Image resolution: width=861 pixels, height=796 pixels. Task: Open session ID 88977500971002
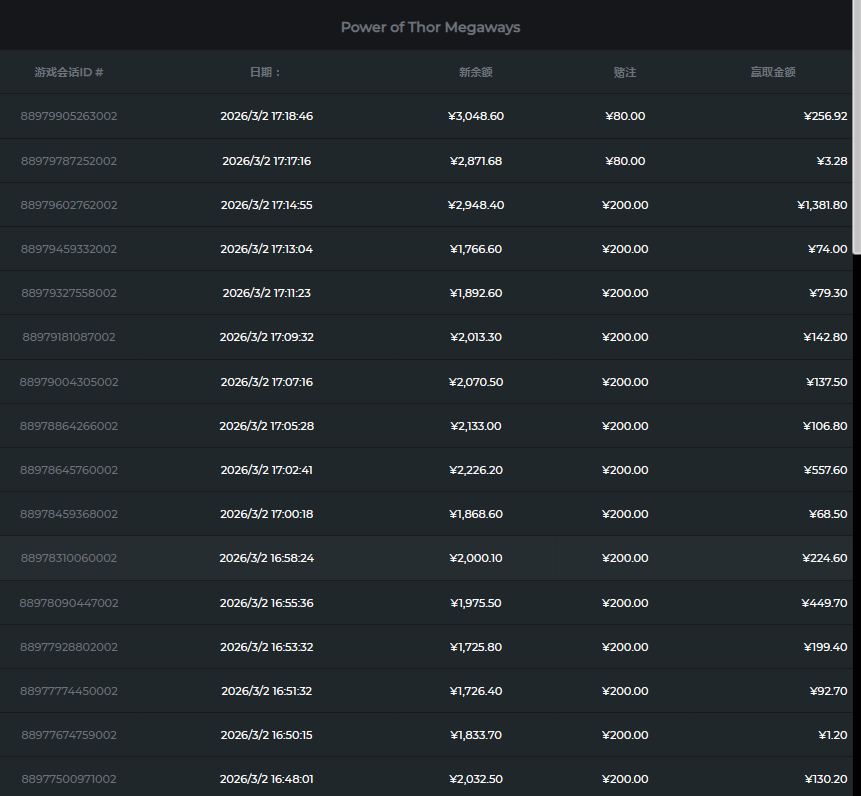pos(69,779)
